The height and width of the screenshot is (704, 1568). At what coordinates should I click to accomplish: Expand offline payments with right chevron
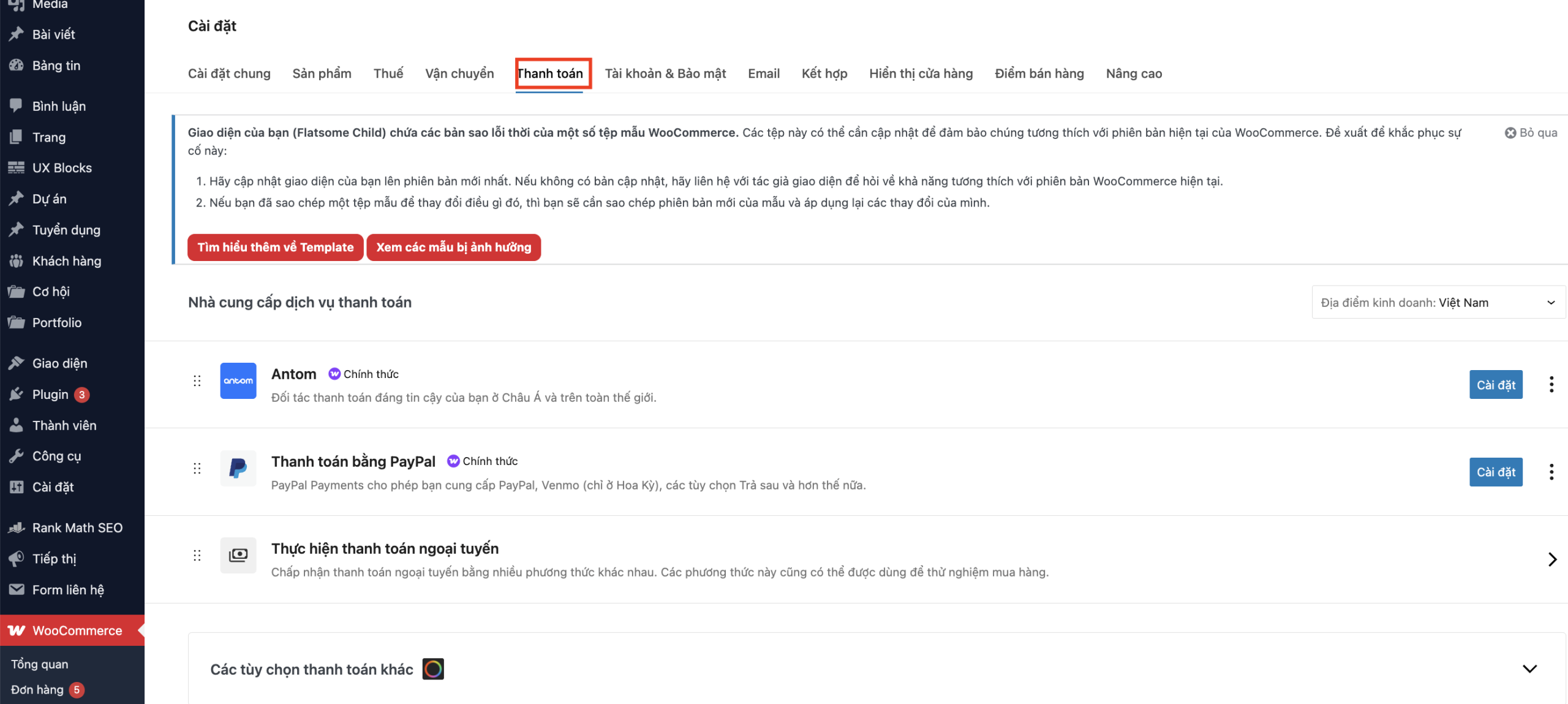click(x=1551, y=559)
